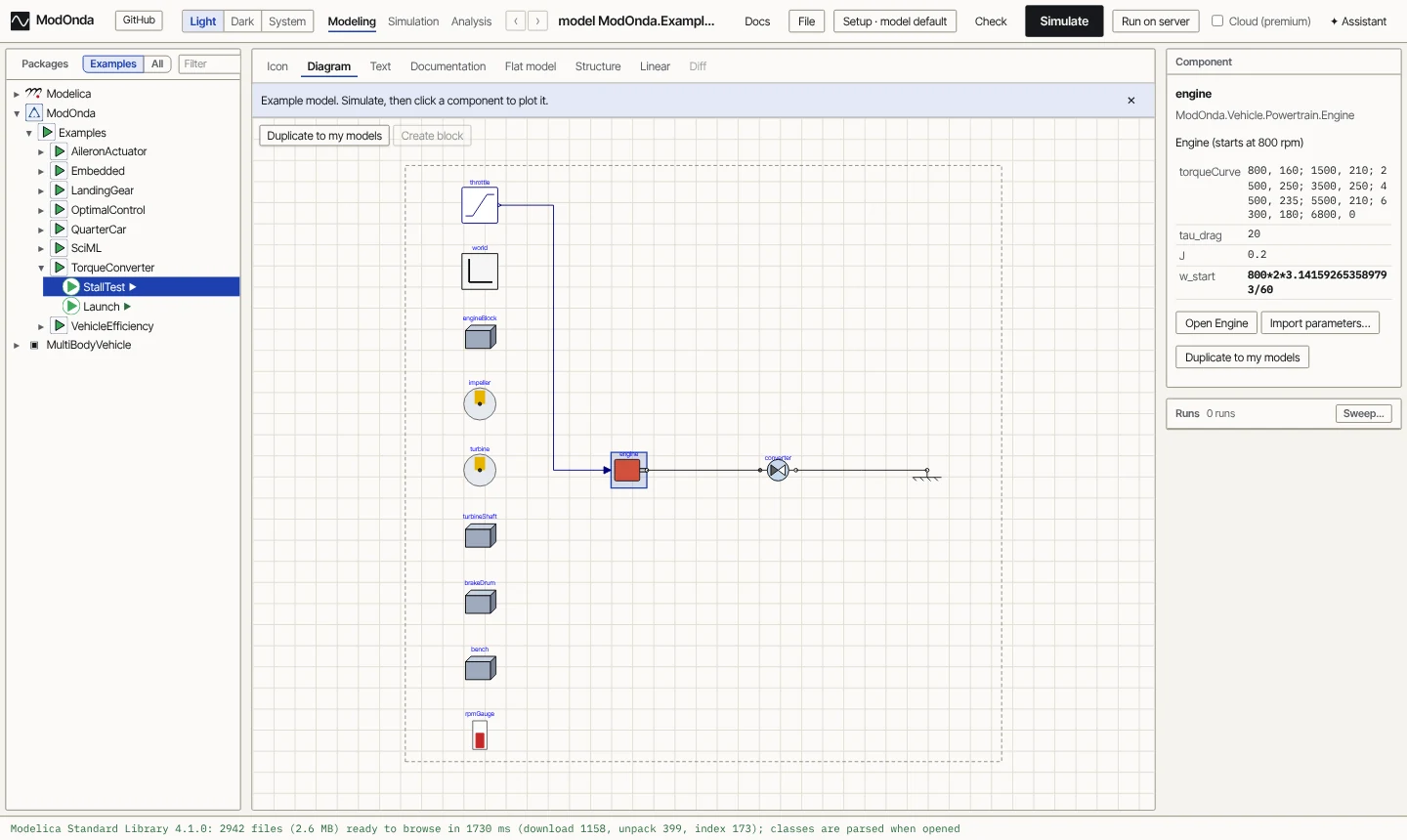Navigate back with the left chevron
This screenshot has height=840, width=1407.
click(x=516, y=21)
